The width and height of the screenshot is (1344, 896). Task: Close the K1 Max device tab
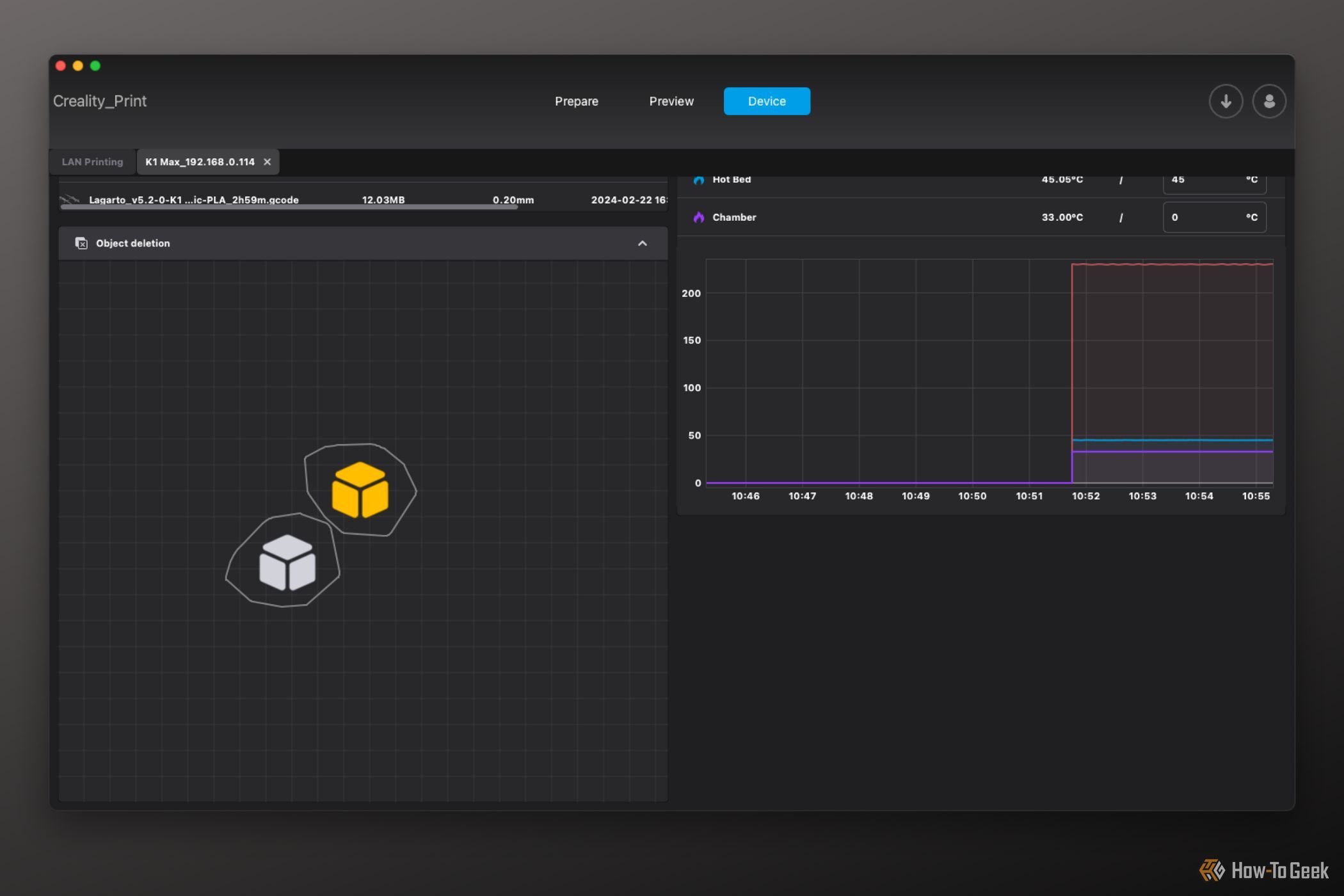268,162
